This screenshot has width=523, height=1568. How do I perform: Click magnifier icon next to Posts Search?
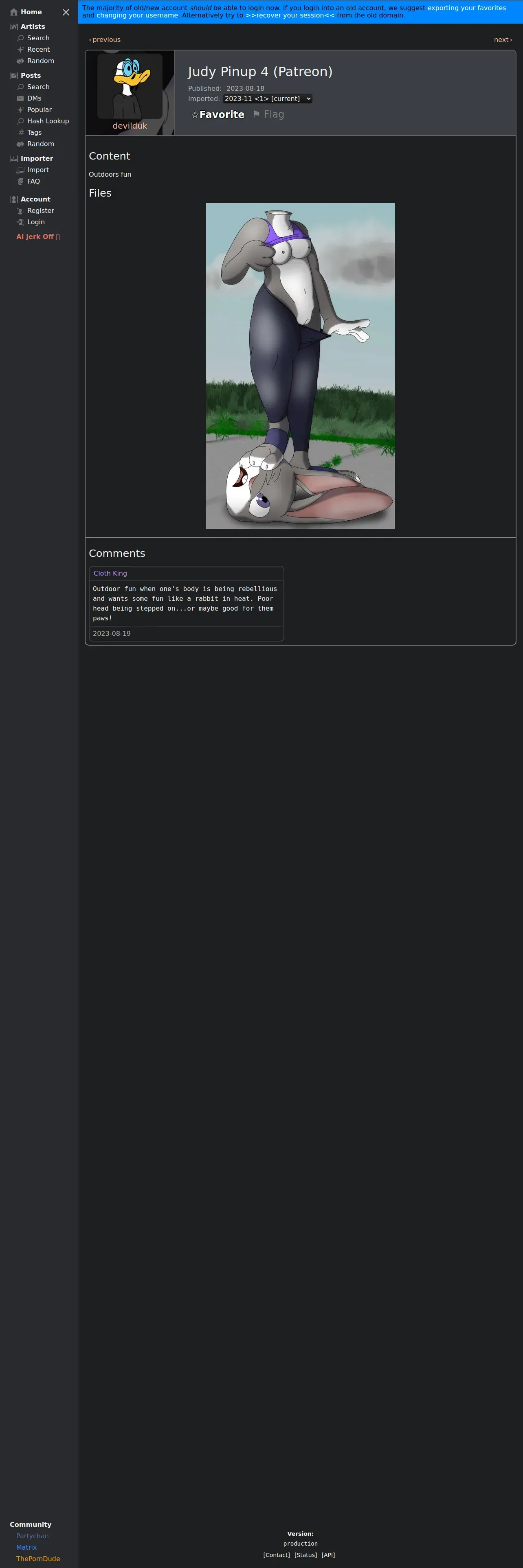coord(20,87)
